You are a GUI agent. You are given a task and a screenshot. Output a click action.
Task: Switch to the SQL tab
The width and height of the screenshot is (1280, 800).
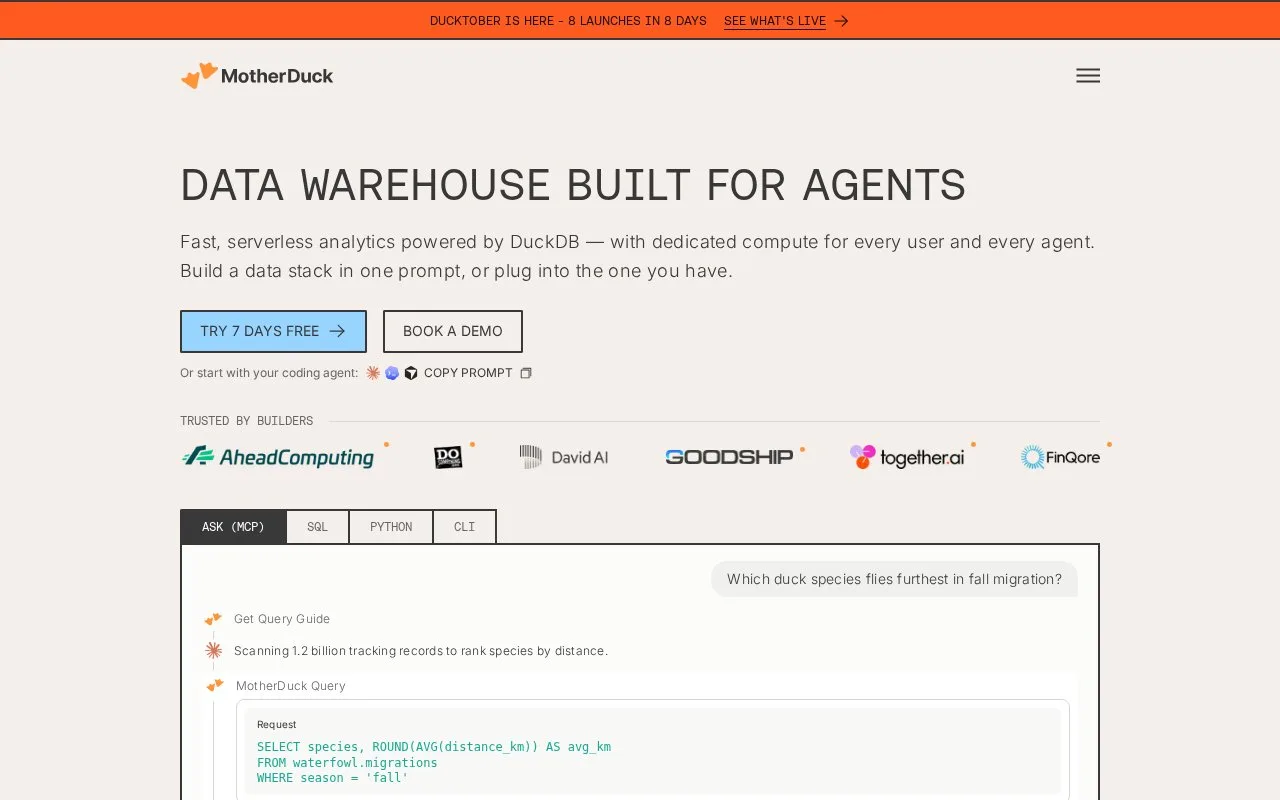[x=317, y=527]
